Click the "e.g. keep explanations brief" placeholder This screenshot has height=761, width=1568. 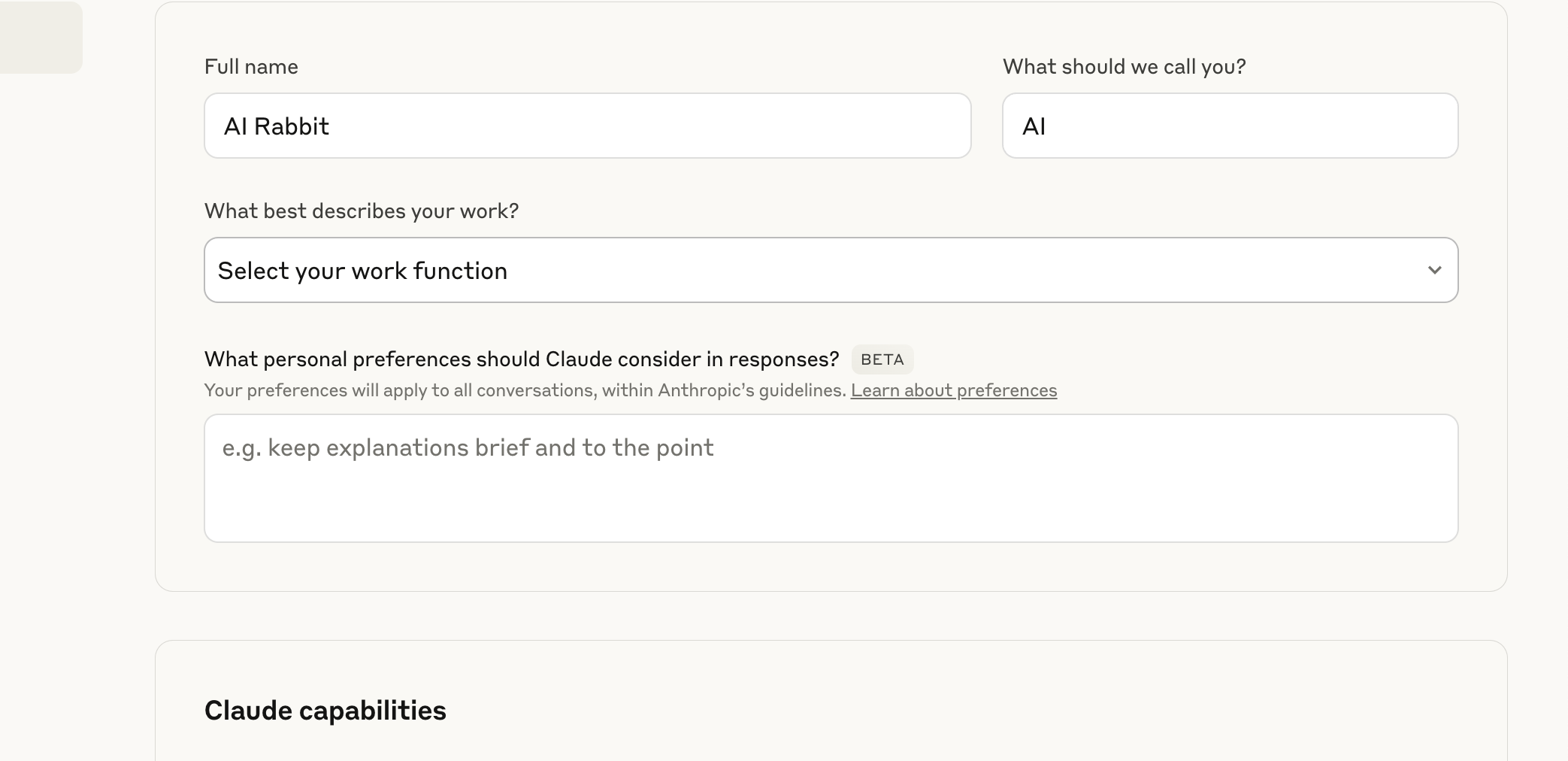(x=468, y=448)
